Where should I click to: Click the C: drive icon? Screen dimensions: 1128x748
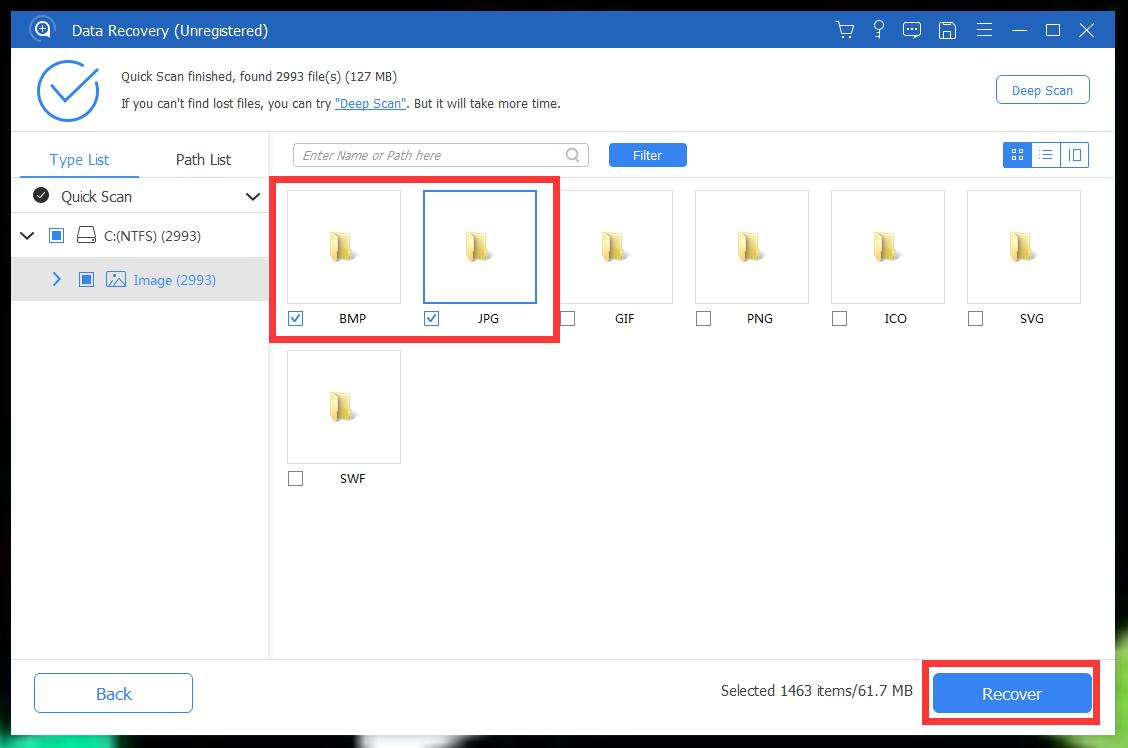click(x=86, y=235)
